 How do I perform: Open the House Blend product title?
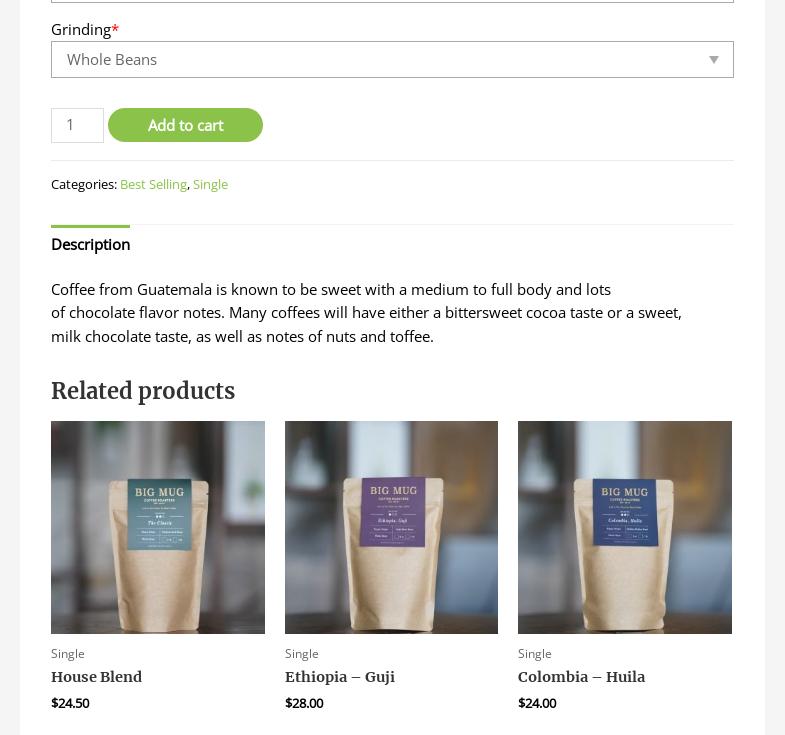coord(96,677)
